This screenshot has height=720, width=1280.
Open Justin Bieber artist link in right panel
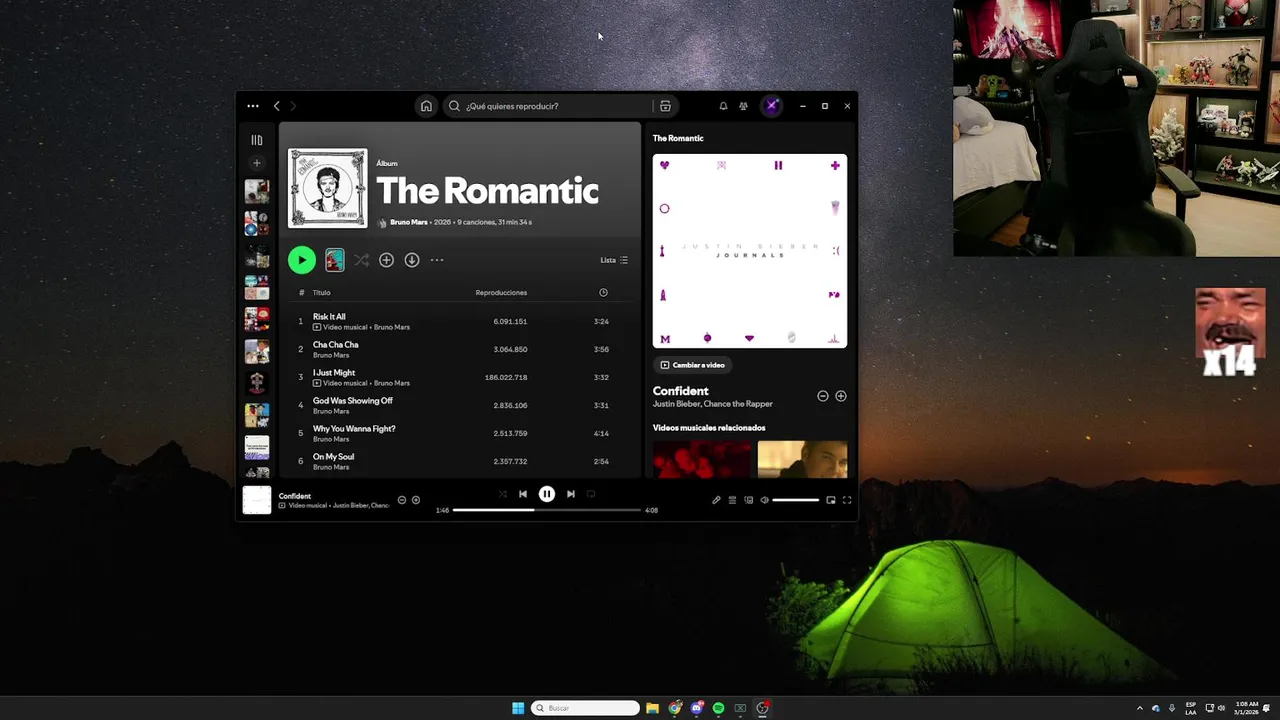676,404
